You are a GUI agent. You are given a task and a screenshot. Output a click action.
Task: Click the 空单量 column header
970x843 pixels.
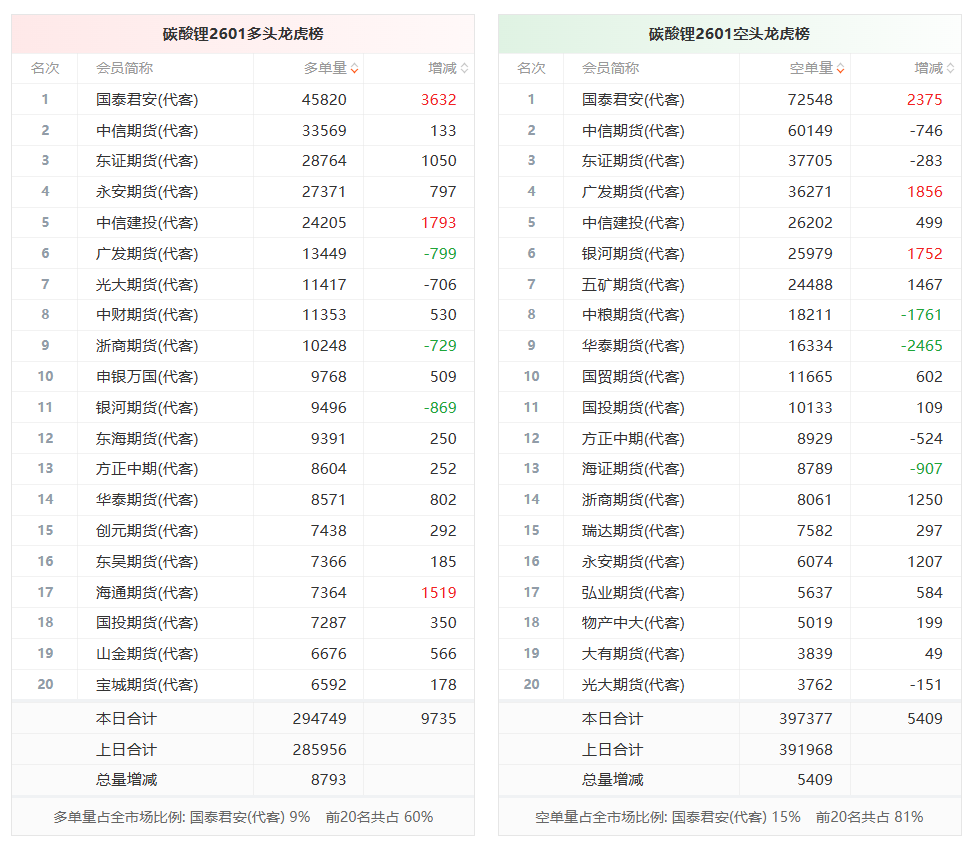pos(812,68)
